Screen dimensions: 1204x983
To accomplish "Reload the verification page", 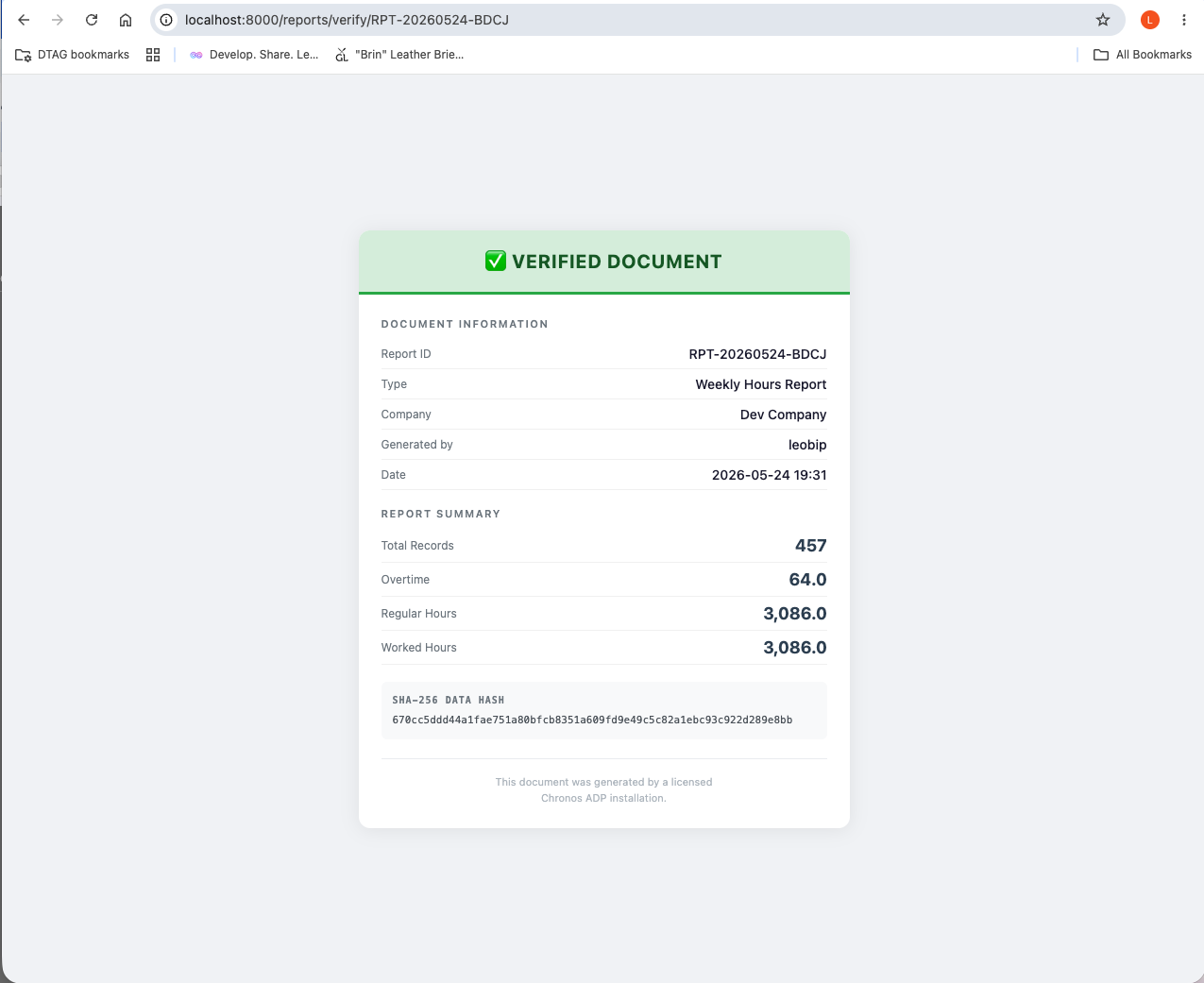I will point(92,20).
